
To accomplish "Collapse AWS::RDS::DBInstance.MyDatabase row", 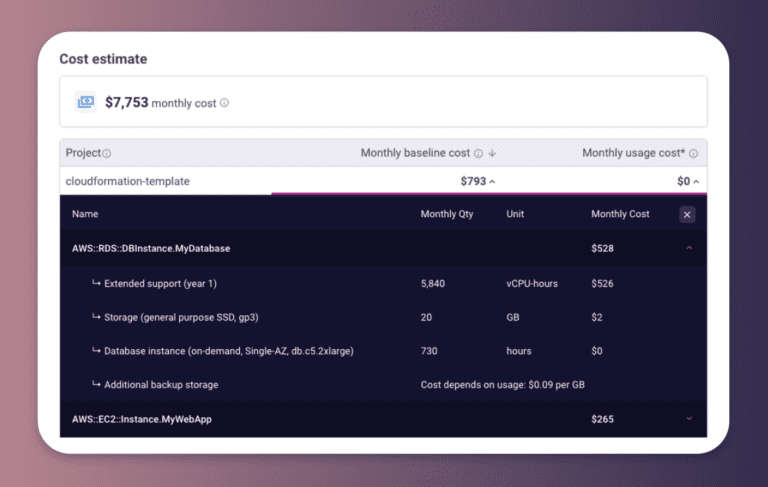I will [689, 248].
